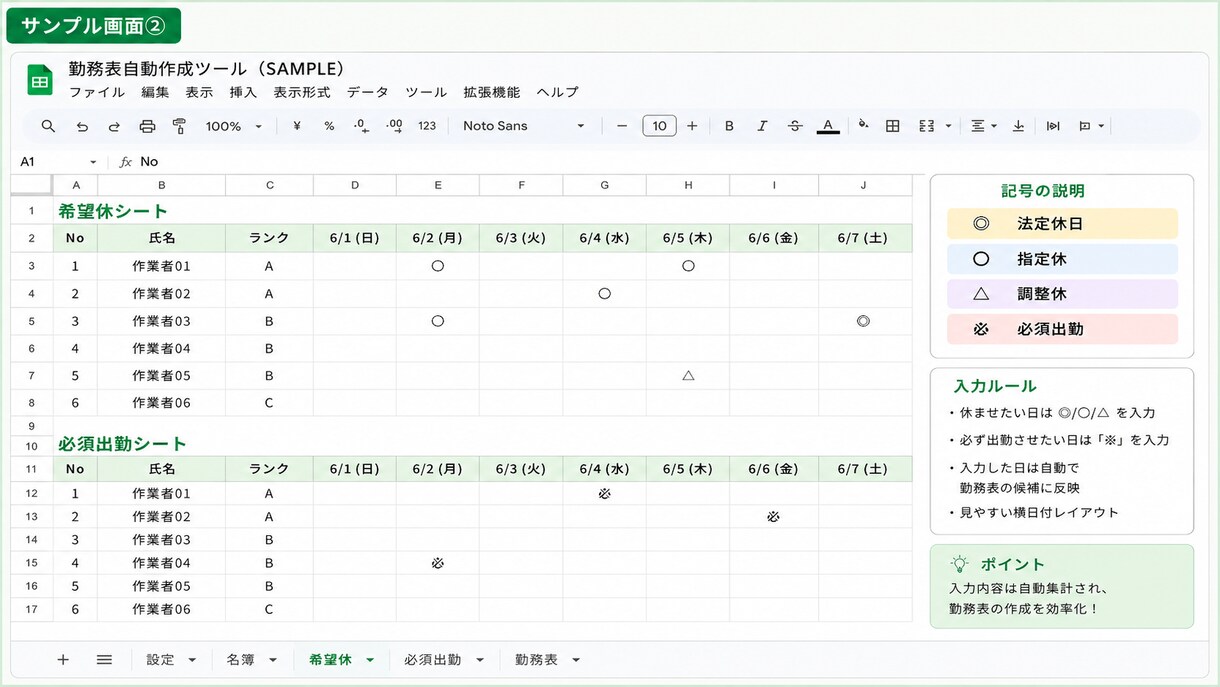This screenshot has height=687, width=1220.
Task: Click the search magnifier icon in toolbar
Action: pos(48,126)
